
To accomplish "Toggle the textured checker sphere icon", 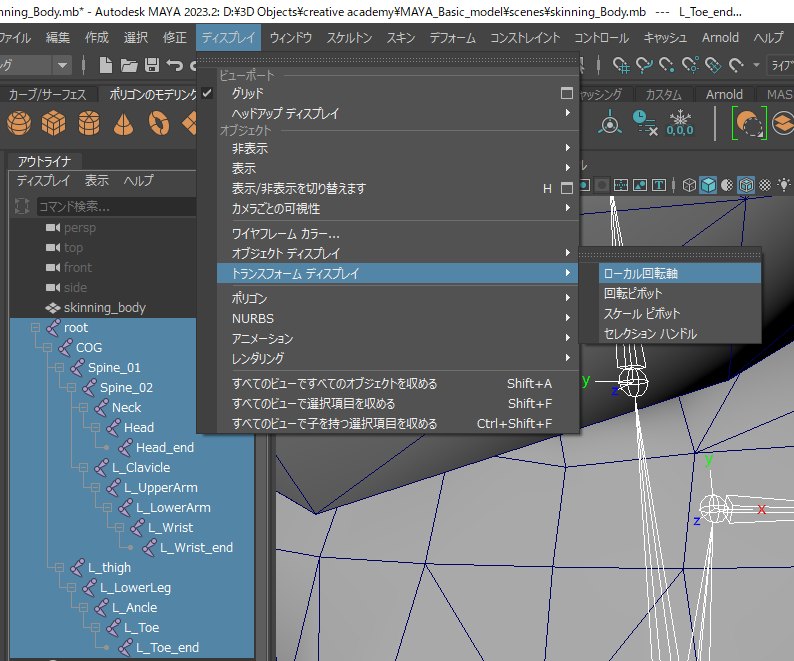I will tap(765, 185).
